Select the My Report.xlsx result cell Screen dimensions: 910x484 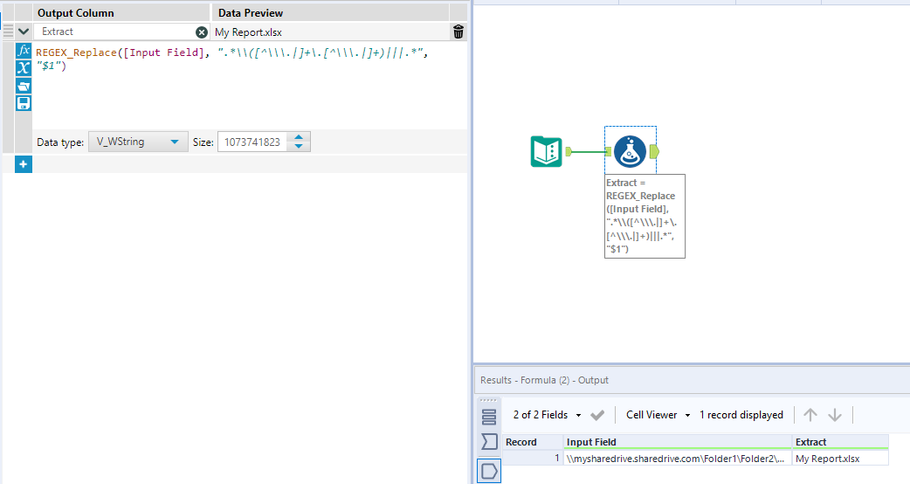pos(840,458)
